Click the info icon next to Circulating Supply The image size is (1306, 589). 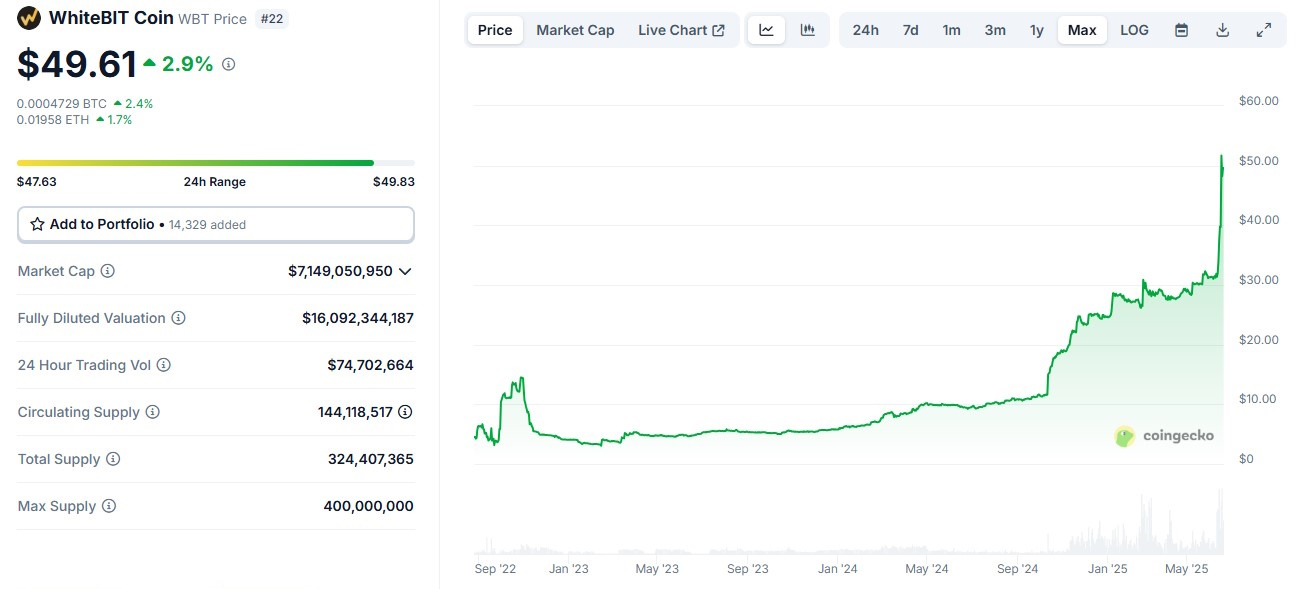pyautogui.click(x=150, y=412)
